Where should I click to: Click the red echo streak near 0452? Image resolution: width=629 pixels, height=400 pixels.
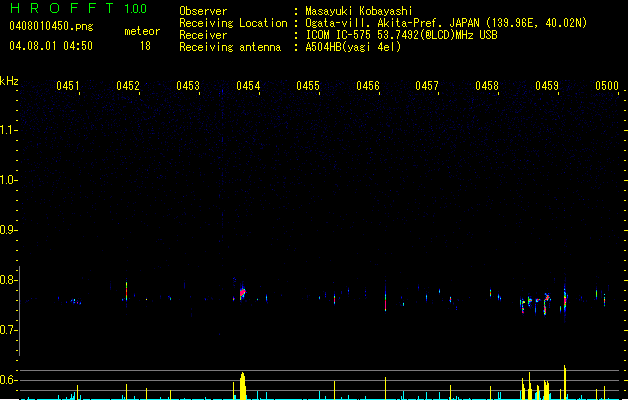126,291
